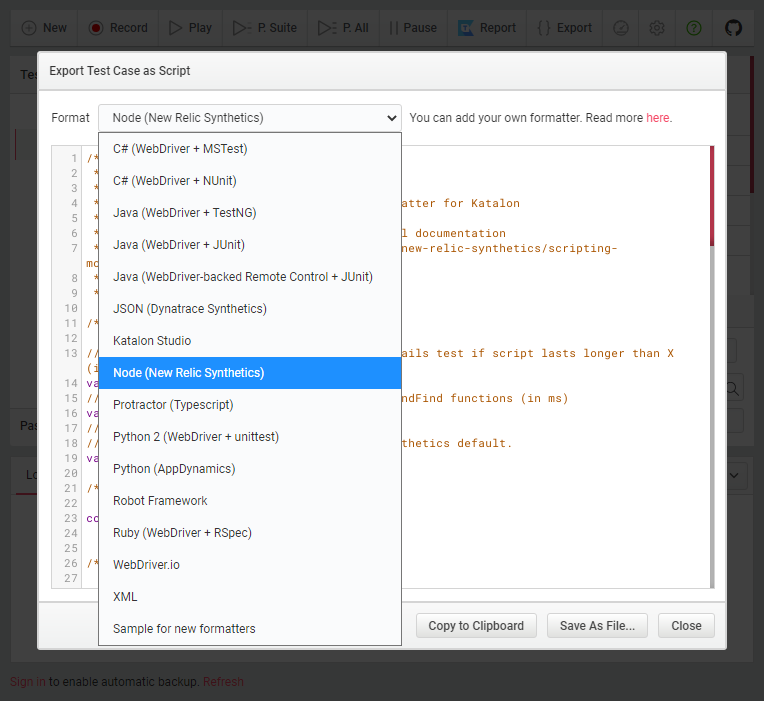764x701 pixels.
Task: Click the Sign in link
Action: pos(28,682)
